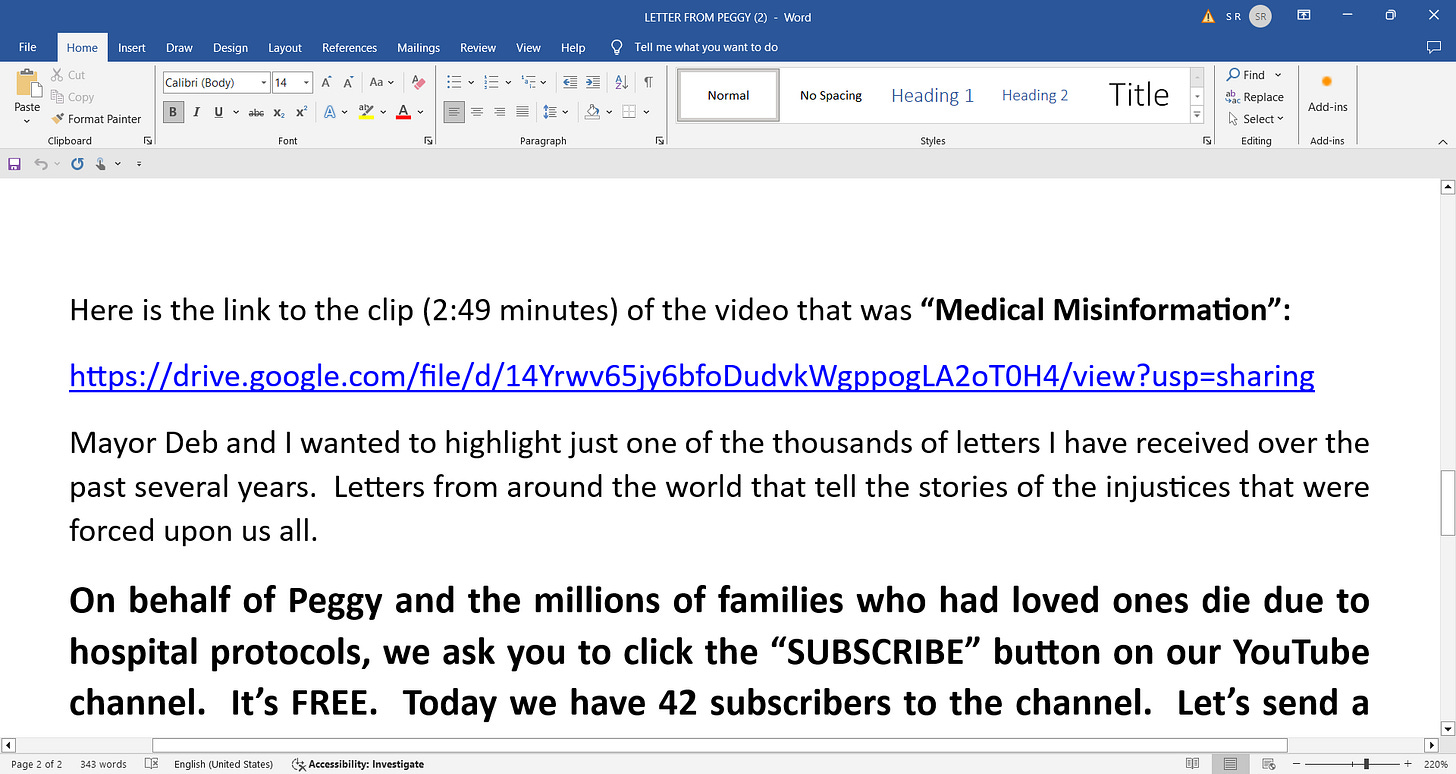Click the Format Painter tool
The image size is (1456, 774).
click(96, 119)
